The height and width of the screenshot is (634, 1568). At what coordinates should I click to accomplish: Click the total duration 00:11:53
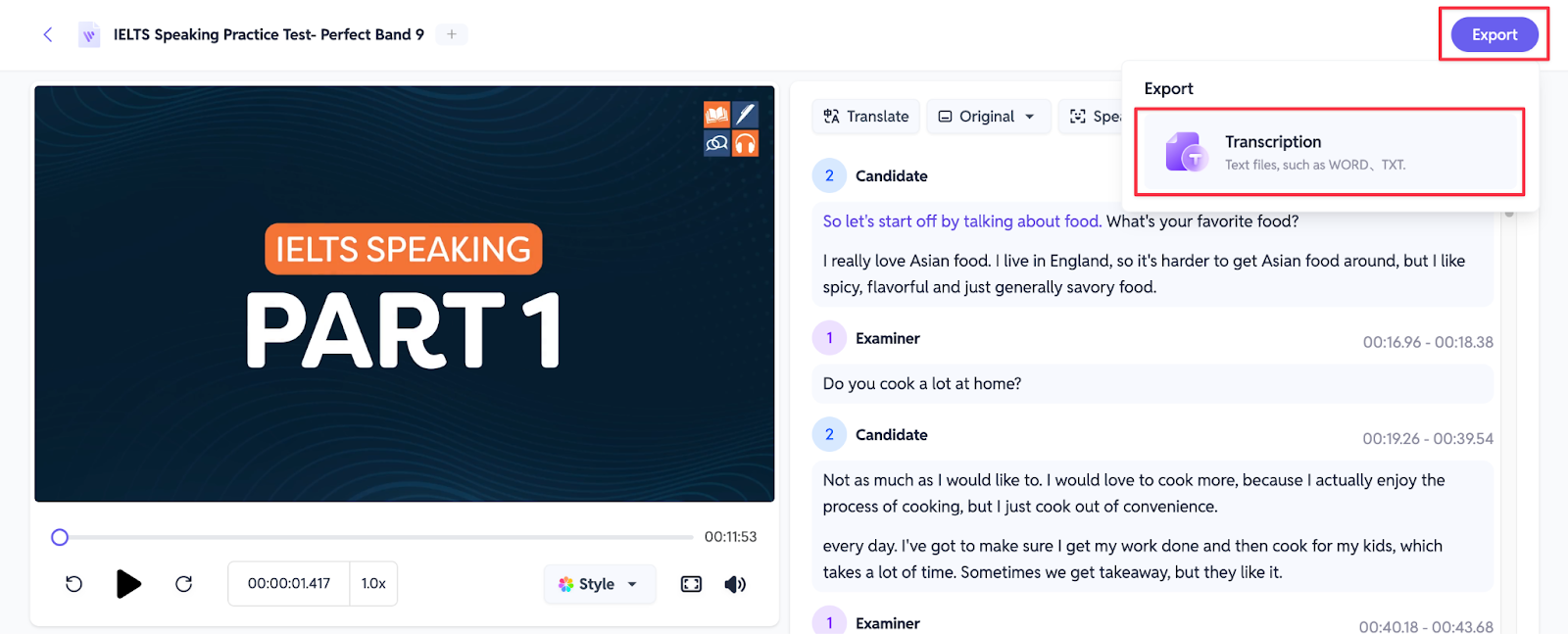point(730,537)
